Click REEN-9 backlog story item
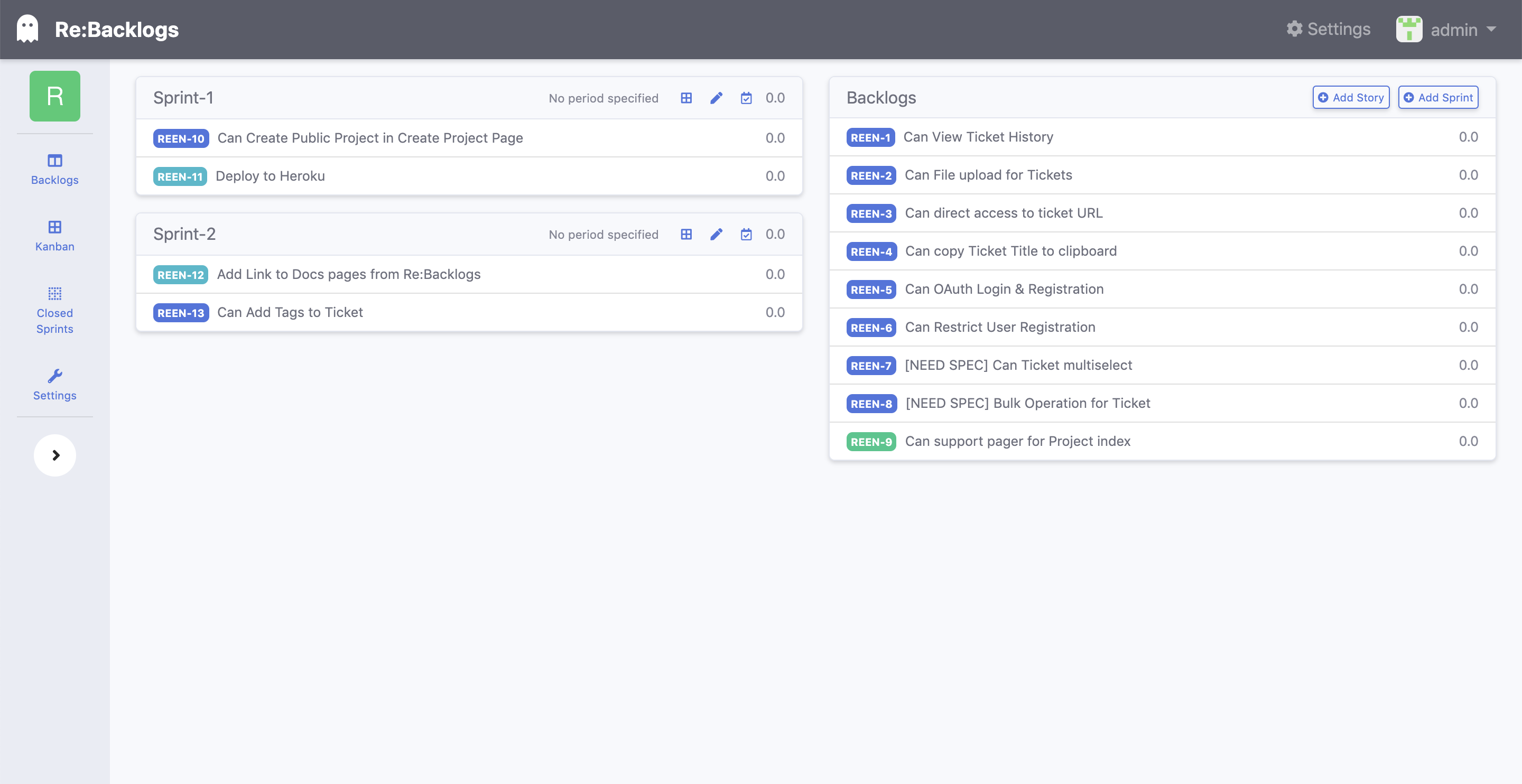The image size is (1522, 784). click(x=1162, y=441)
